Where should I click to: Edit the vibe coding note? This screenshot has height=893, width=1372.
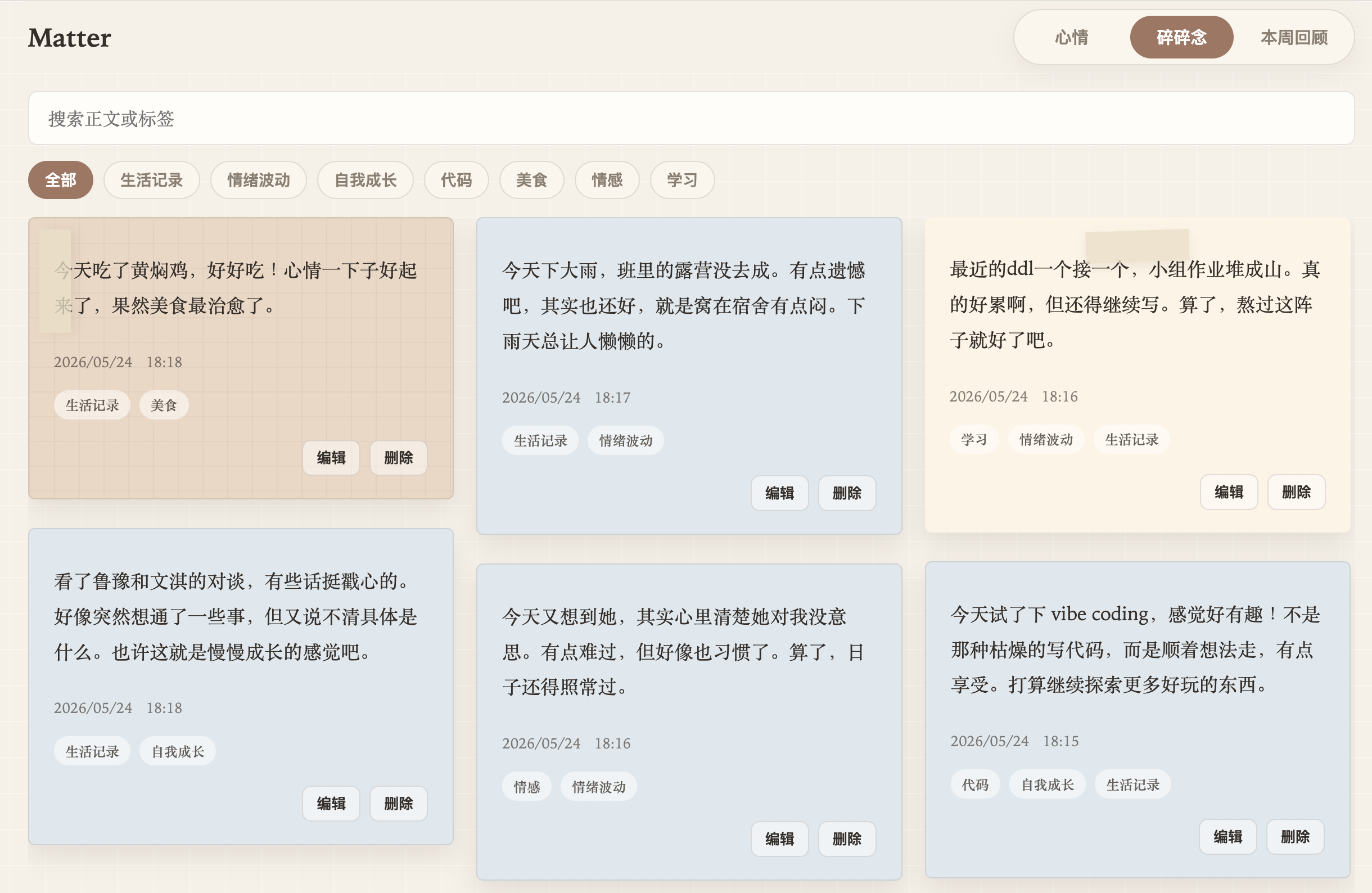(x=1228, y=837)
